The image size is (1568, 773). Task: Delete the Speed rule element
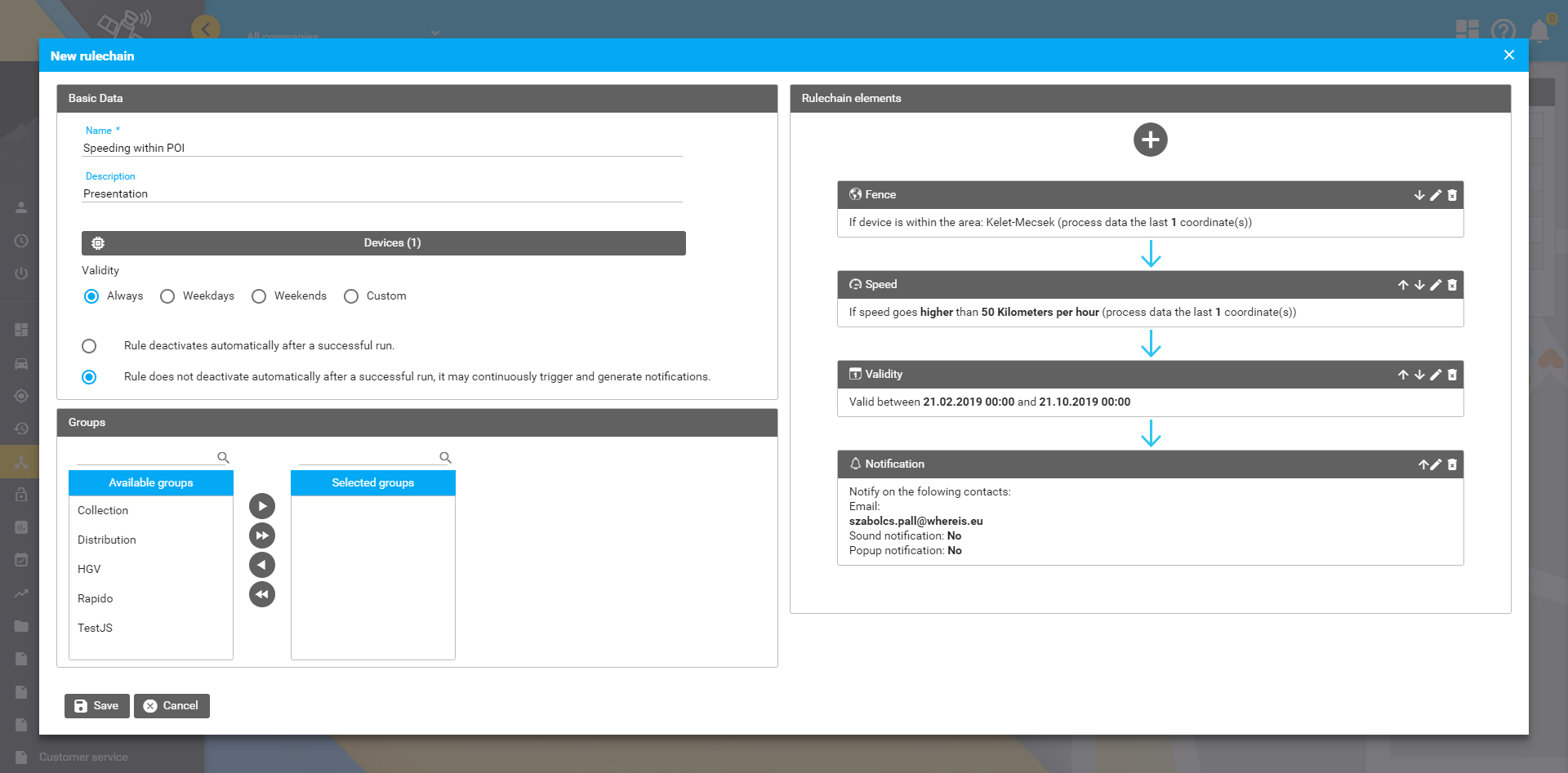tap(1452, 285)
